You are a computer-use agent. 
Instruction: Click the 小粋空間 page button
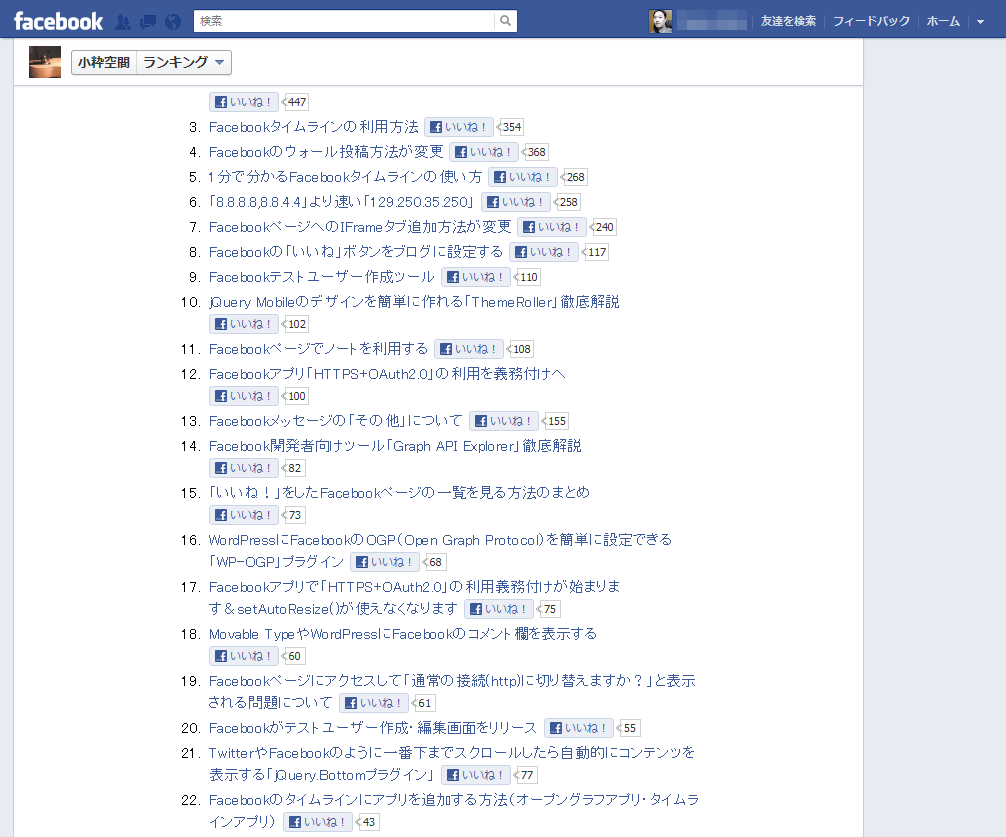pos(104,63)
